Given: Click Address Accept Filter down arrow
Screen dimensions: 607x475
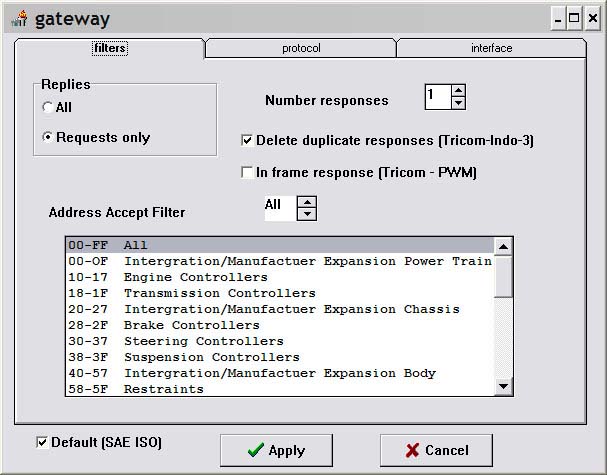Looking at the screenshot, I should pyautogui.click(x=308, y=214).
